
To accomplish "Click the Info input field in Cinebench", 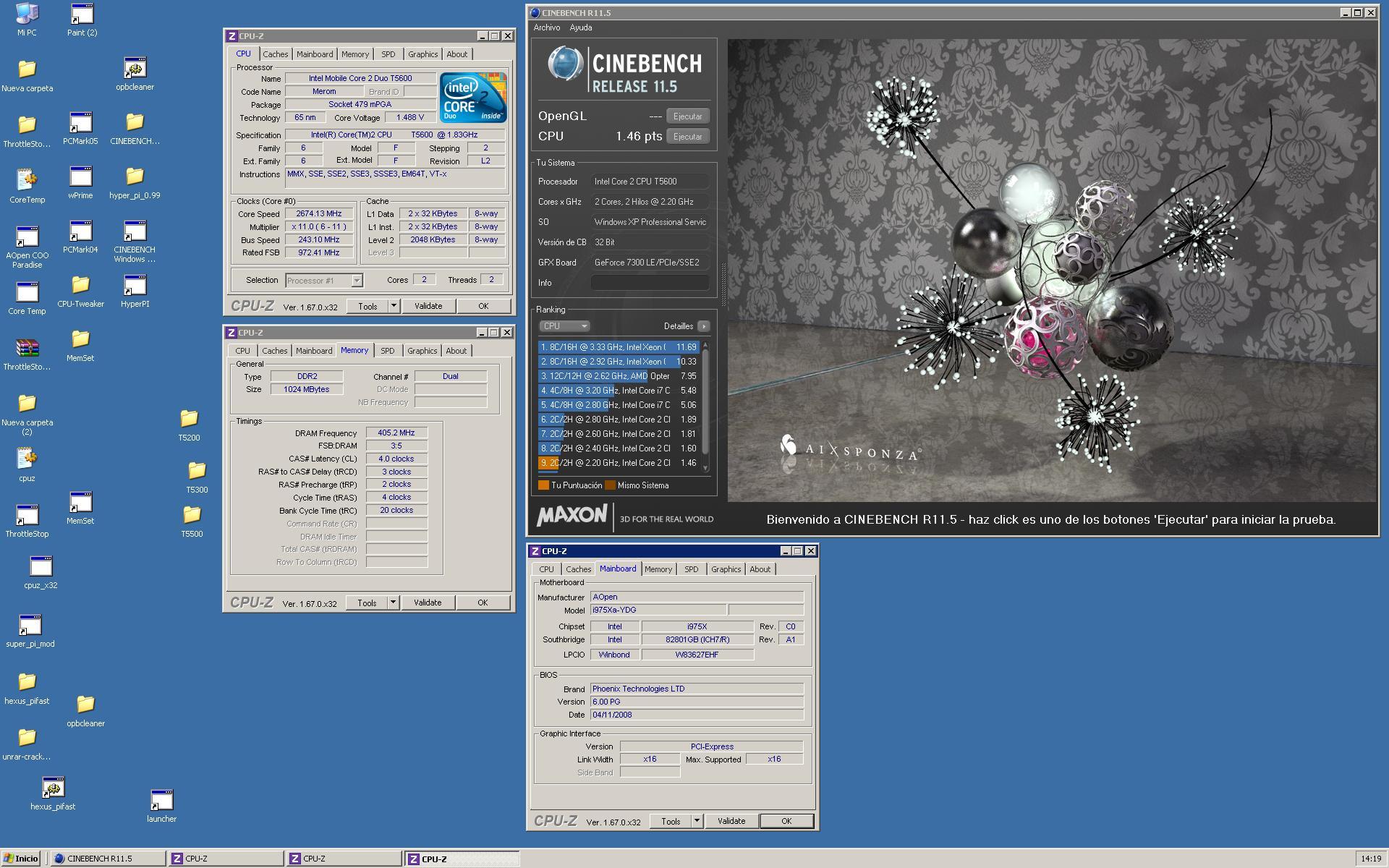I will coord(650,283).
